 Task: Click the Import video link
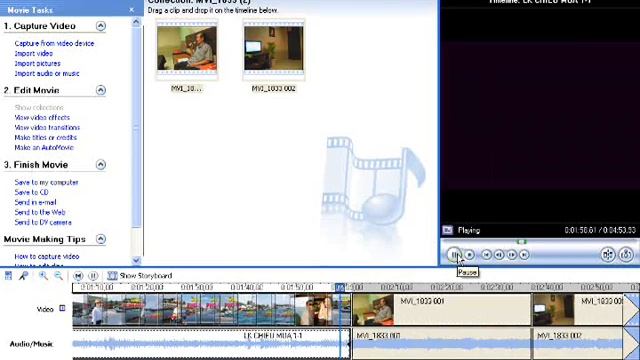[33, 53]
